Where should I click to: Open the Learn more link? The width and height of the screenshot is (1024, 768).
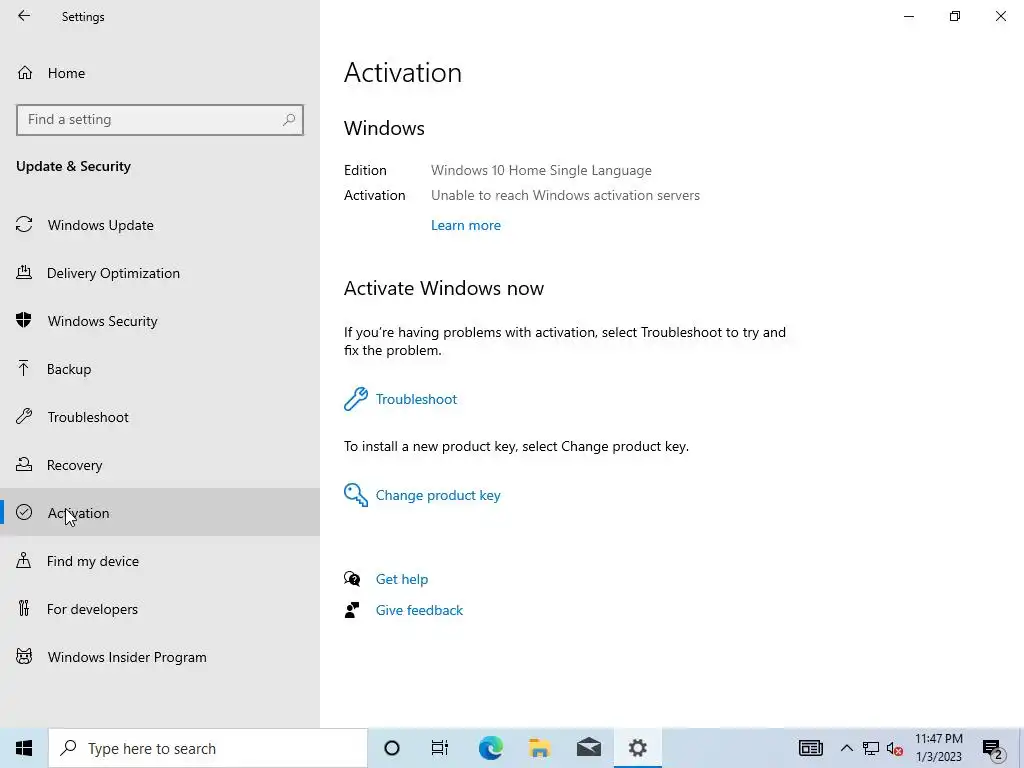point(466,225)
